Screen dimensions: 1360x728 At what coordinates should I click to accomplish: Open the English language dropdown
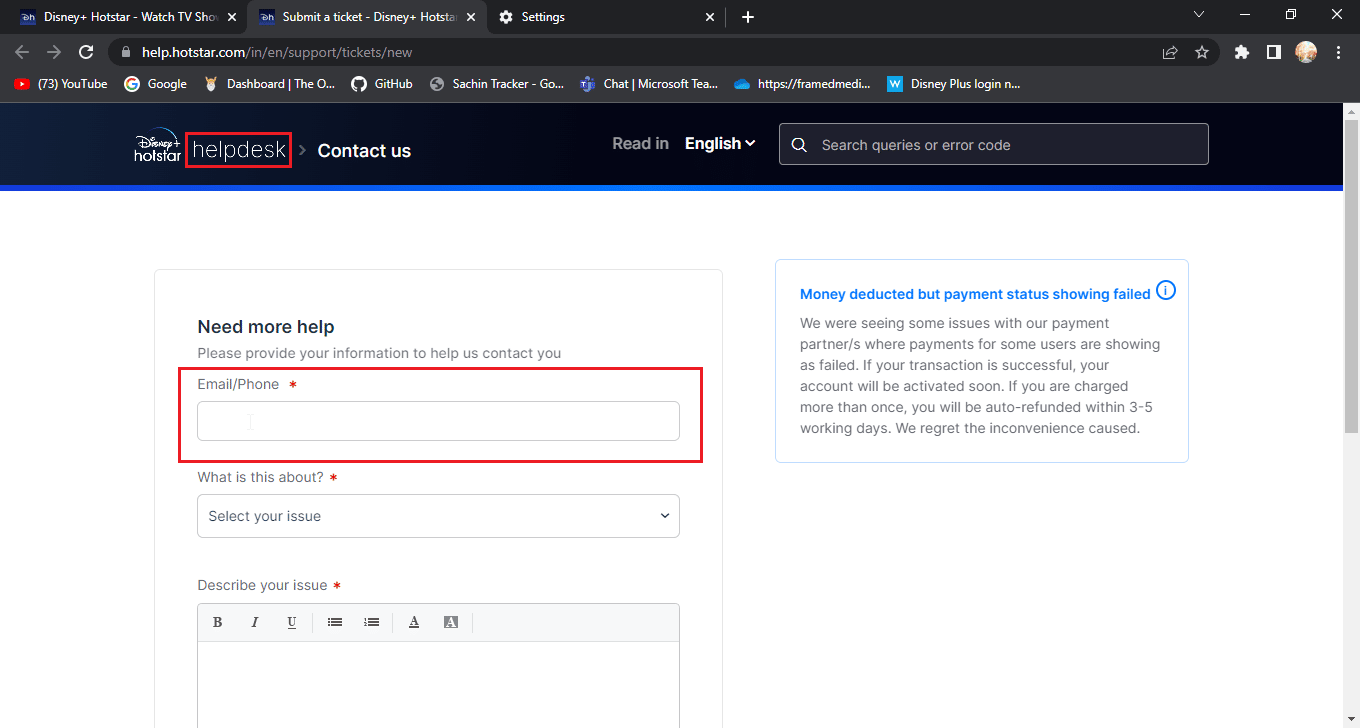click(720, 144)
